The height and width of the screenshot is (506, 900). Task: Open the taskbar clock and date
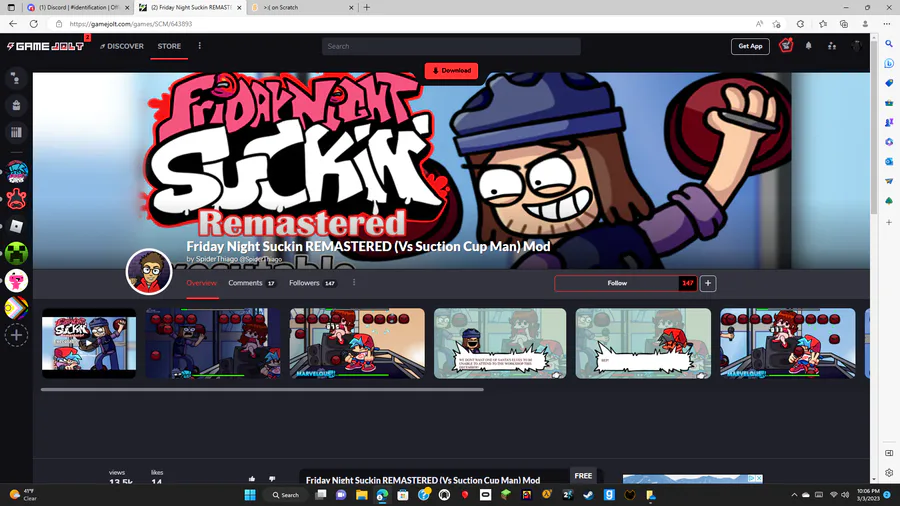pos(867,495)
